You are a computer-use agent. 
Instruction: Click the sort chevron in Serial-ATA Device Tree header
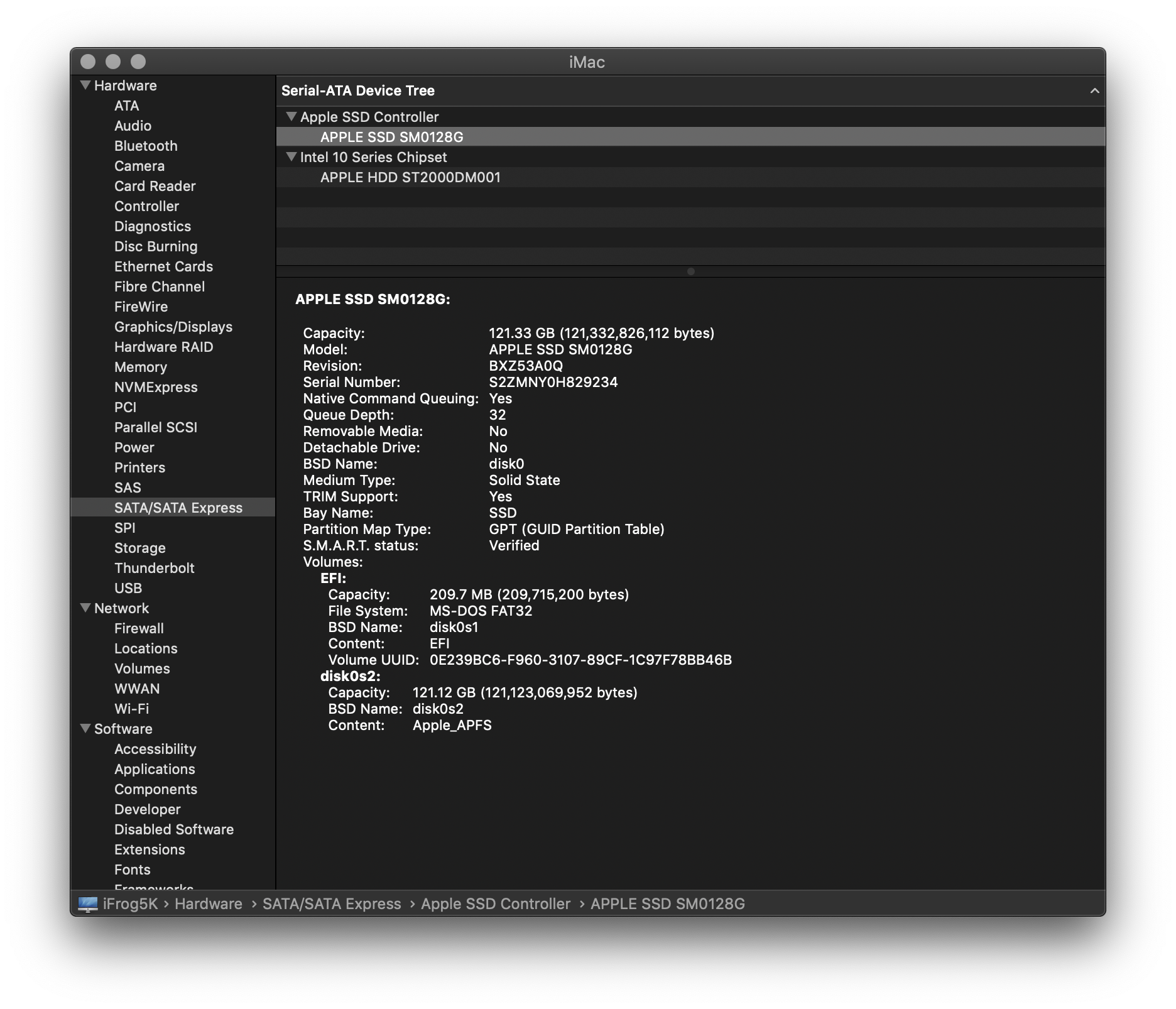pyautogui.click(x=1094, y=90)
